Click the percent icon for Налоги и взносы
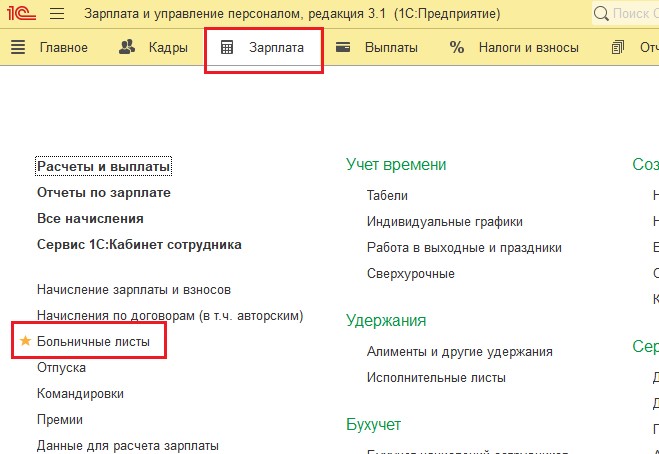Viewport: 659px width, 454px height. tap(457, 47)
